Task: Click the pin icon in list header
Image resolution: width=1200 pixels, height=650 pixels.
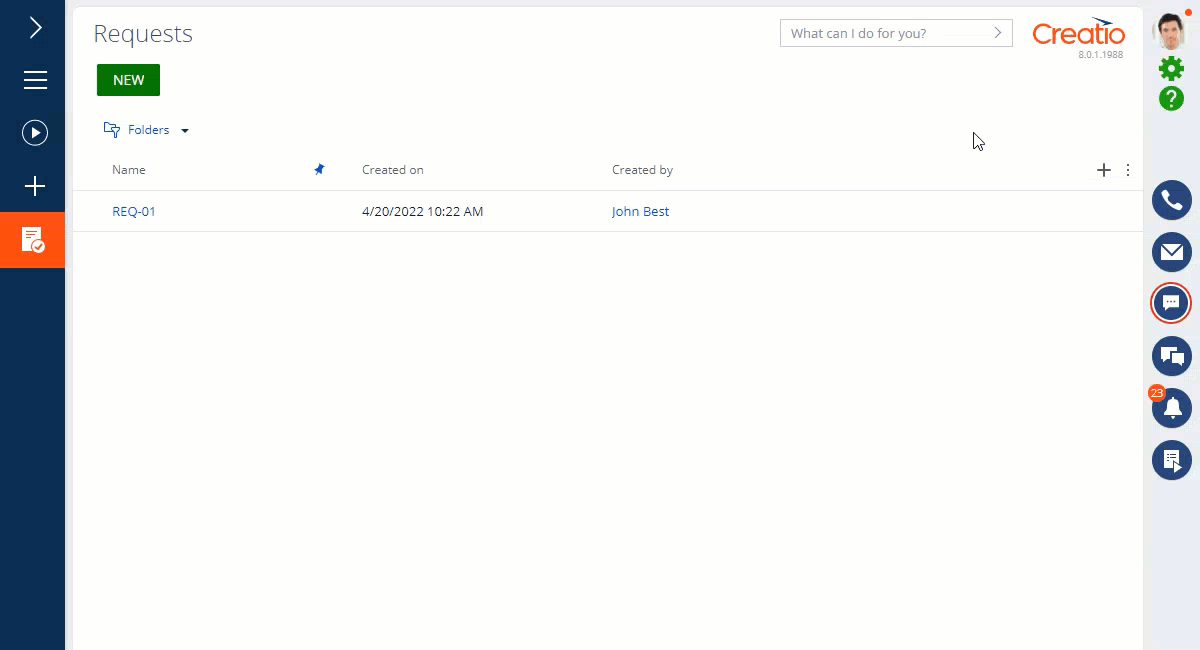Action: (319, 170)
